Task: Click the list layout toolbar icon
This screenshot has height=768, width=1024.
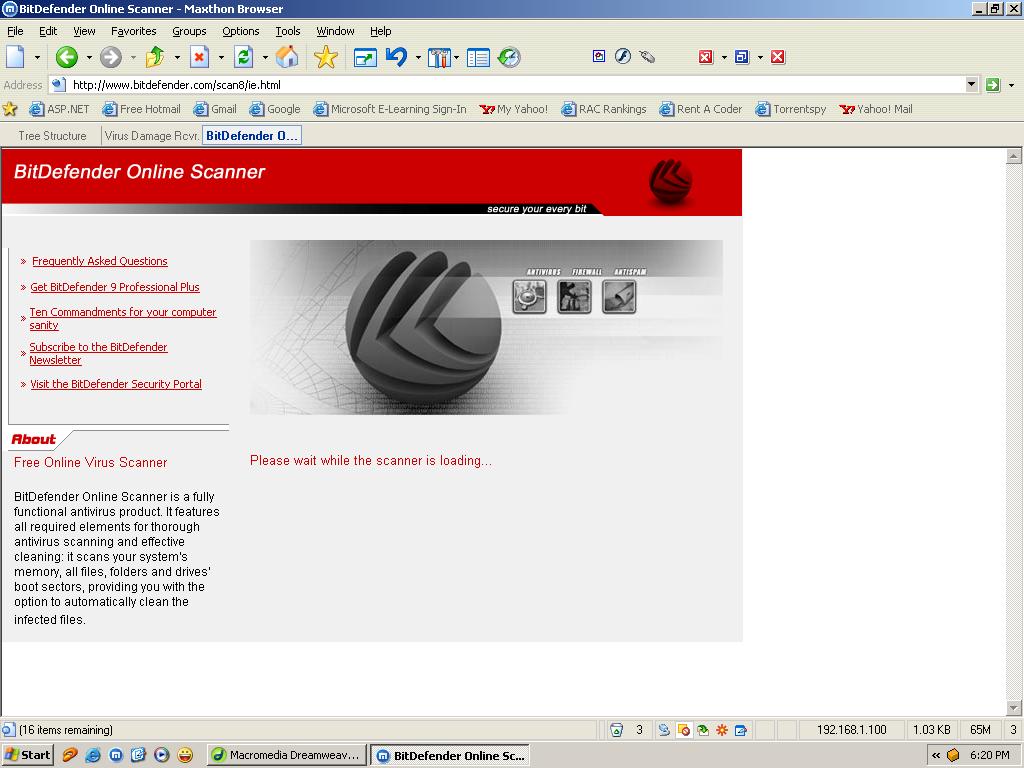Action: [478, 58]
